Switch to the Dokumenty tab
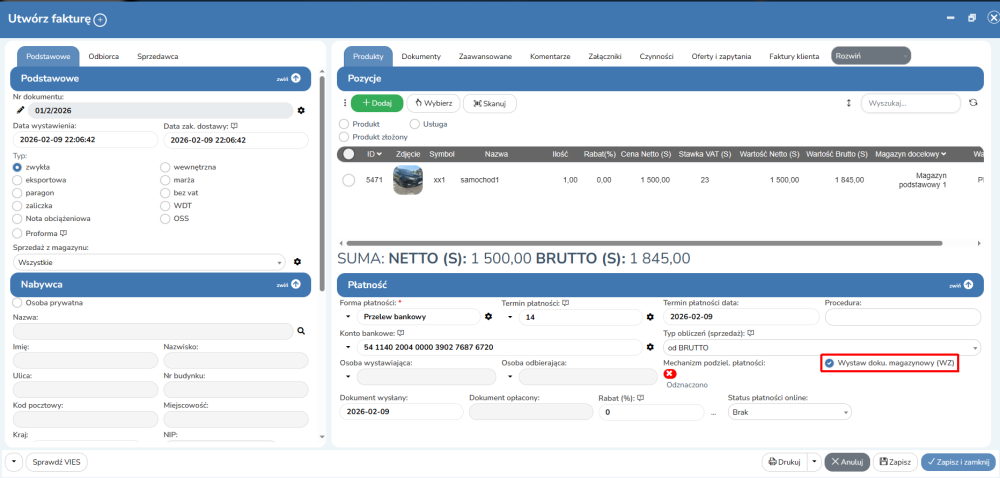 click(421, 56)
